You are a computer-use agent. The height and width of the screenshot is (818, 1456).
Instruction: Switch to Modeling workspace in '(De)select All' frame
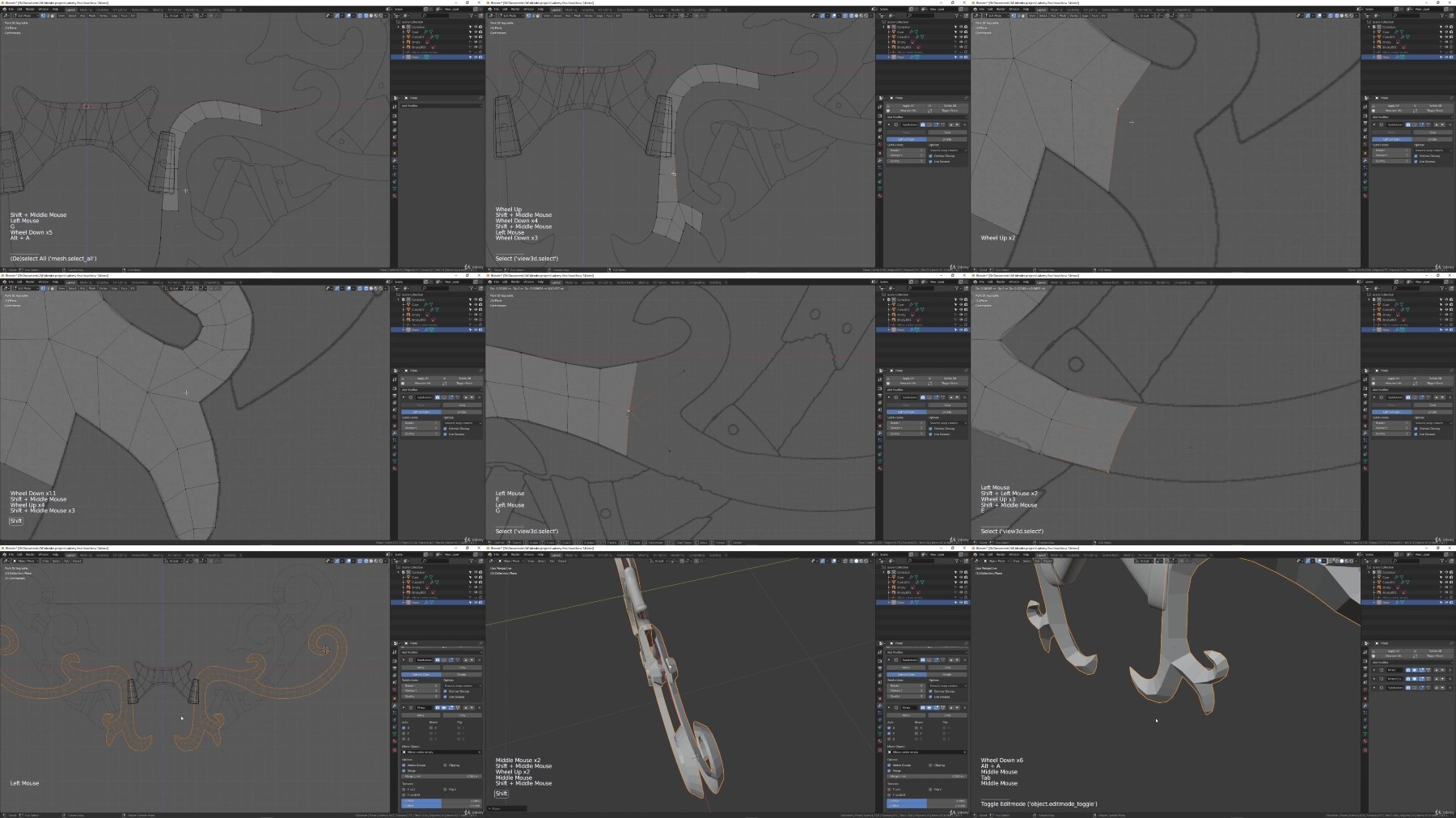click(86, 10)
